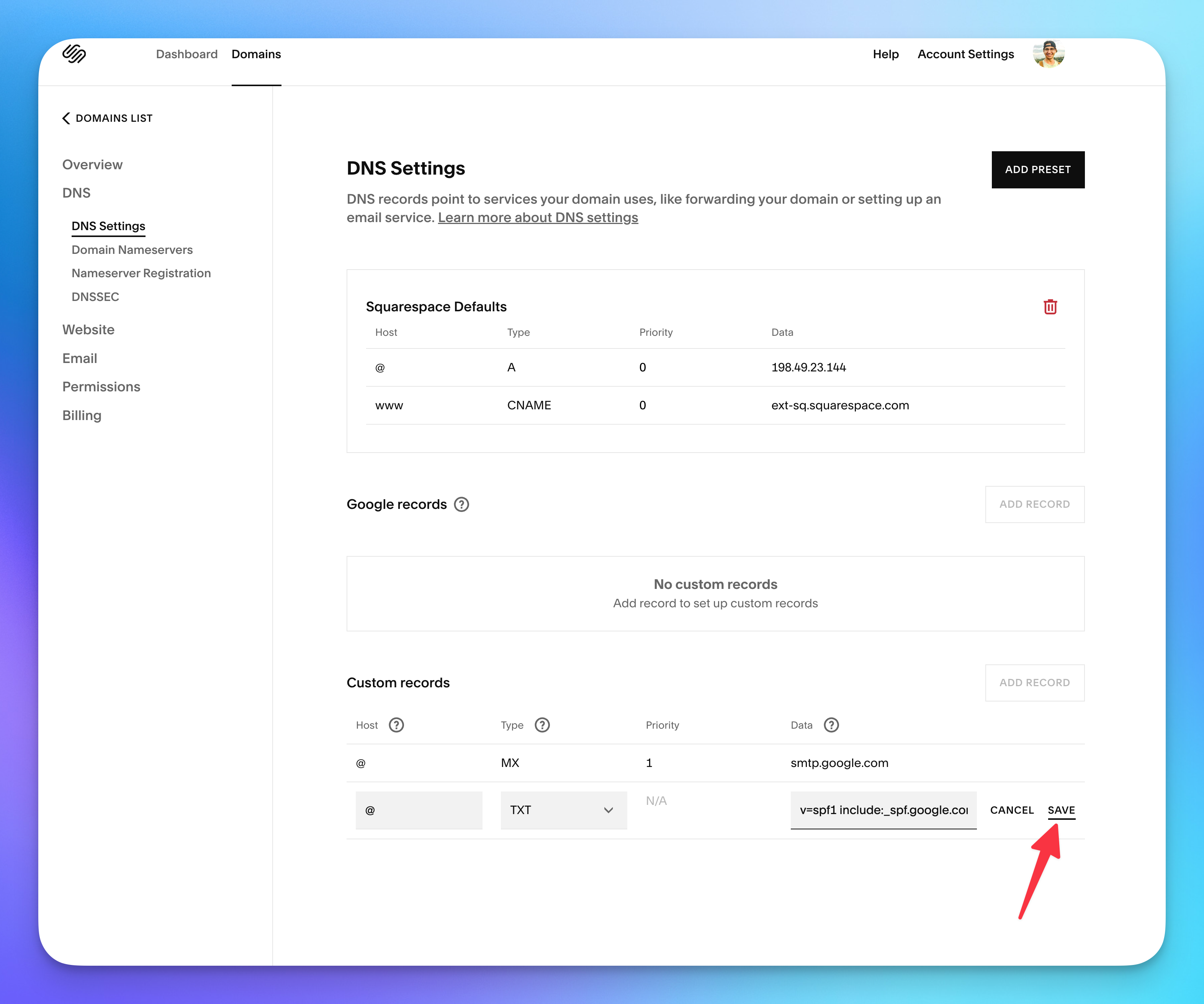This screenshot has height=1004, width=1204.
Task: Click the SPF data input field
Action: pyautogui.click(x=883, y=810)
